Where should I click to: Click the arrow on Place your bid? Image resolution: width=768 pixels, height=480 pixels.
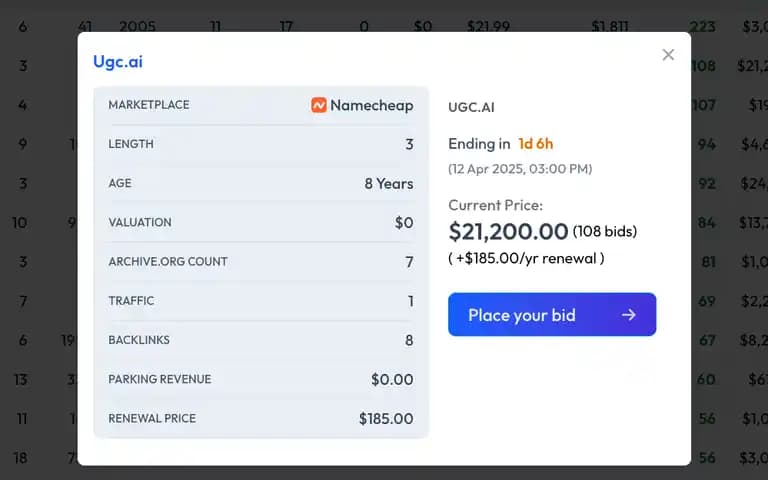coord(629,315)
